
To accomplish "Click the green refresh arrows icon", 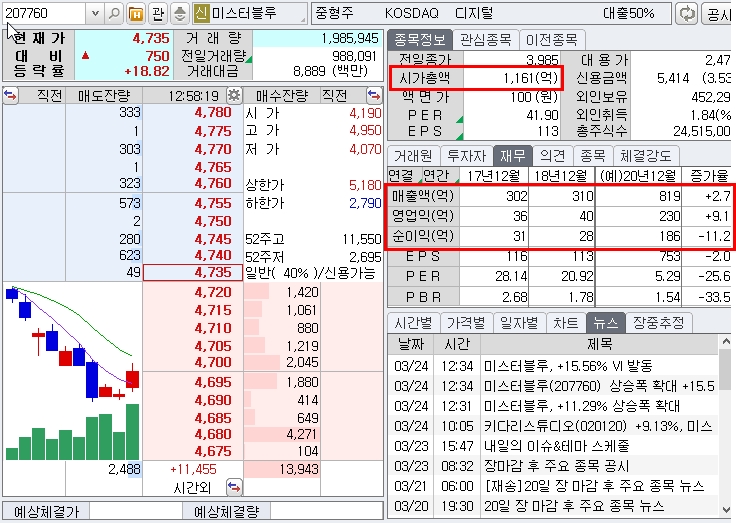I will (687, 14).
